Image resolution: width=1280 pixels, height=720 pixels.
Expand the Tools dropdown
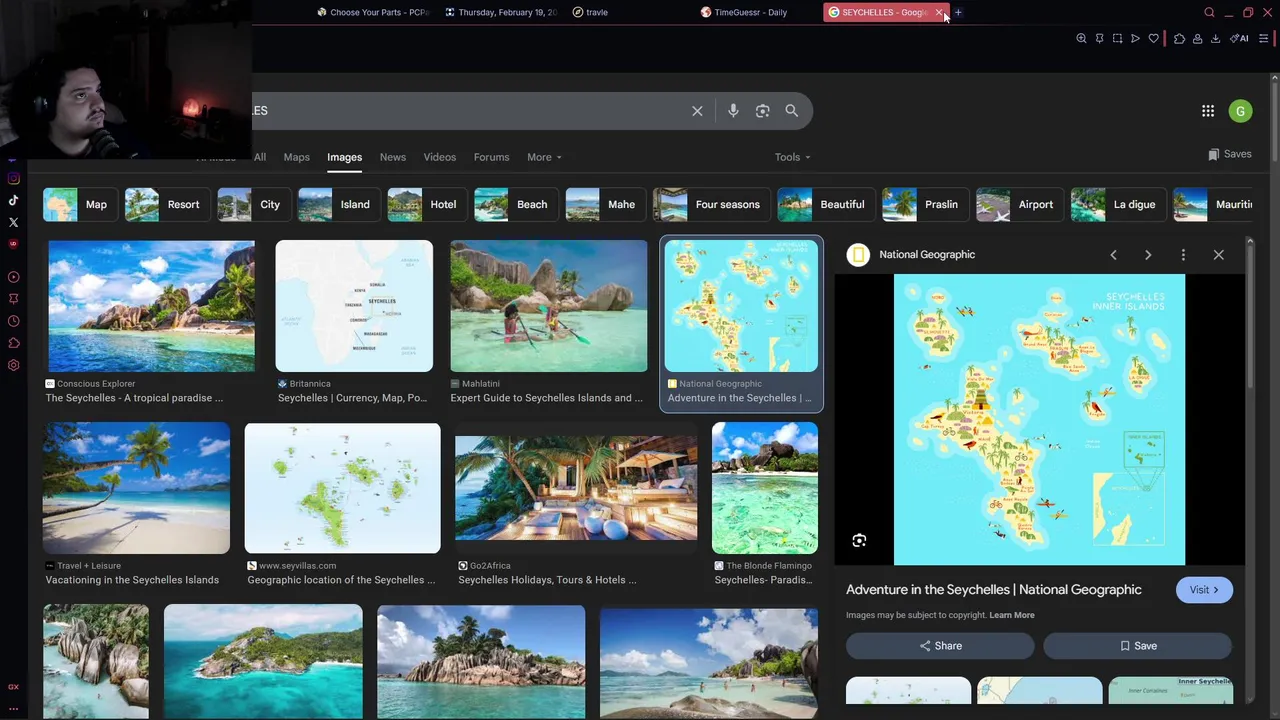(793, 157)
